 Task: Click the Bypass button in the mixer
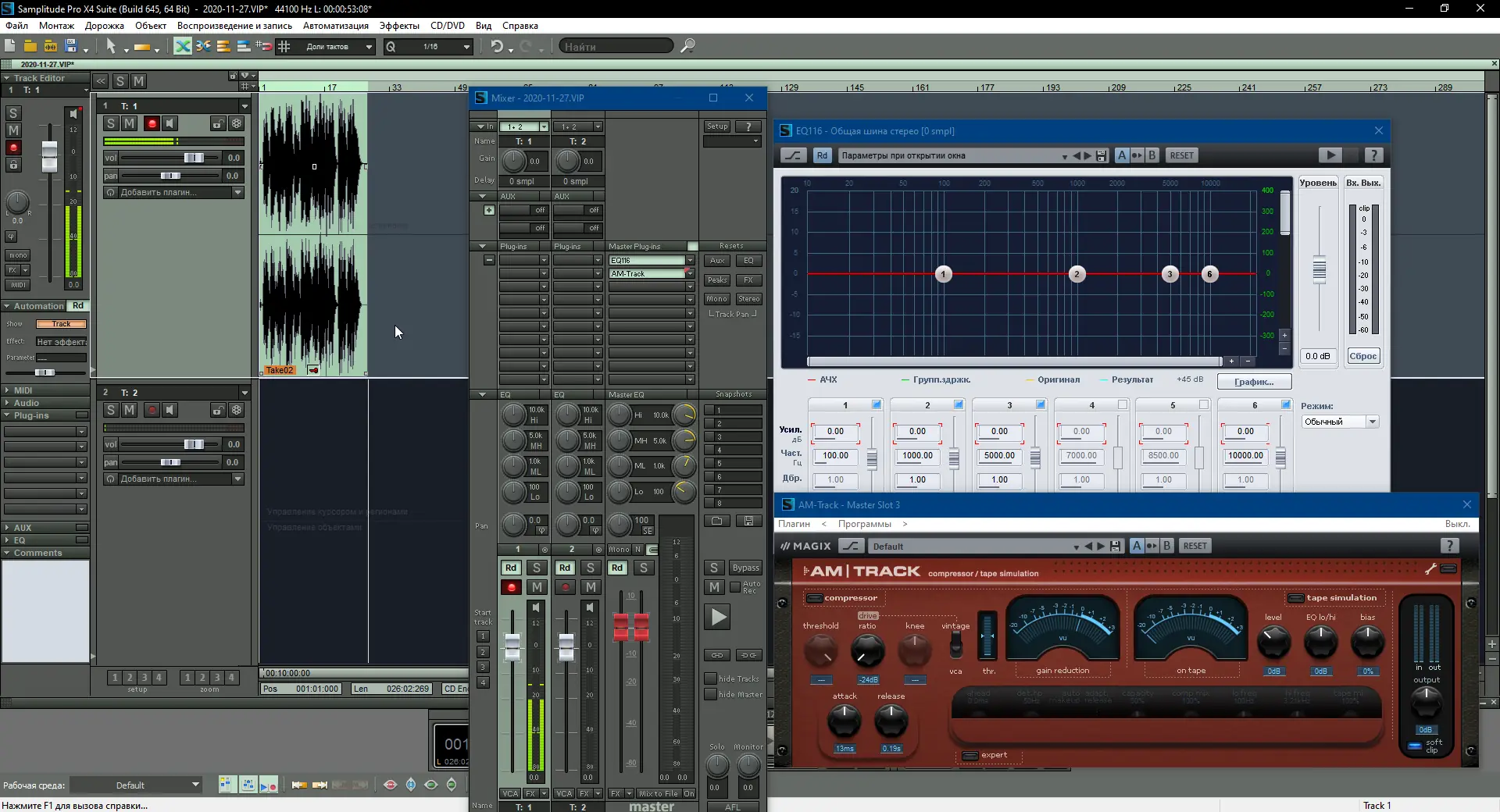746,568
